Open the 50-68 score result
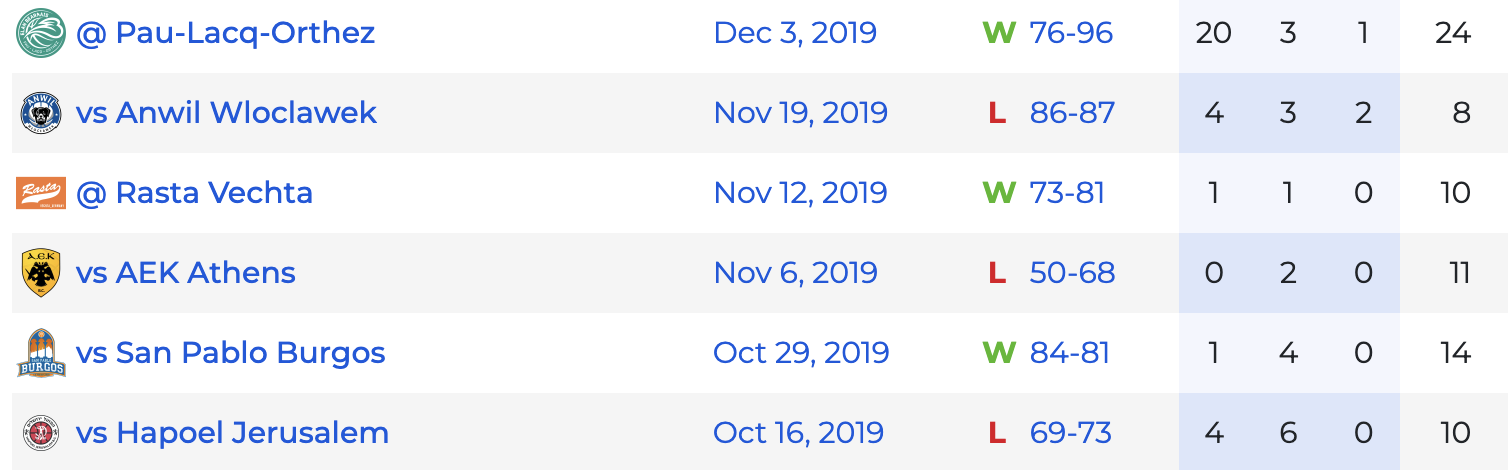This screenshot has height=470, width=1508. pos(1072,272)
